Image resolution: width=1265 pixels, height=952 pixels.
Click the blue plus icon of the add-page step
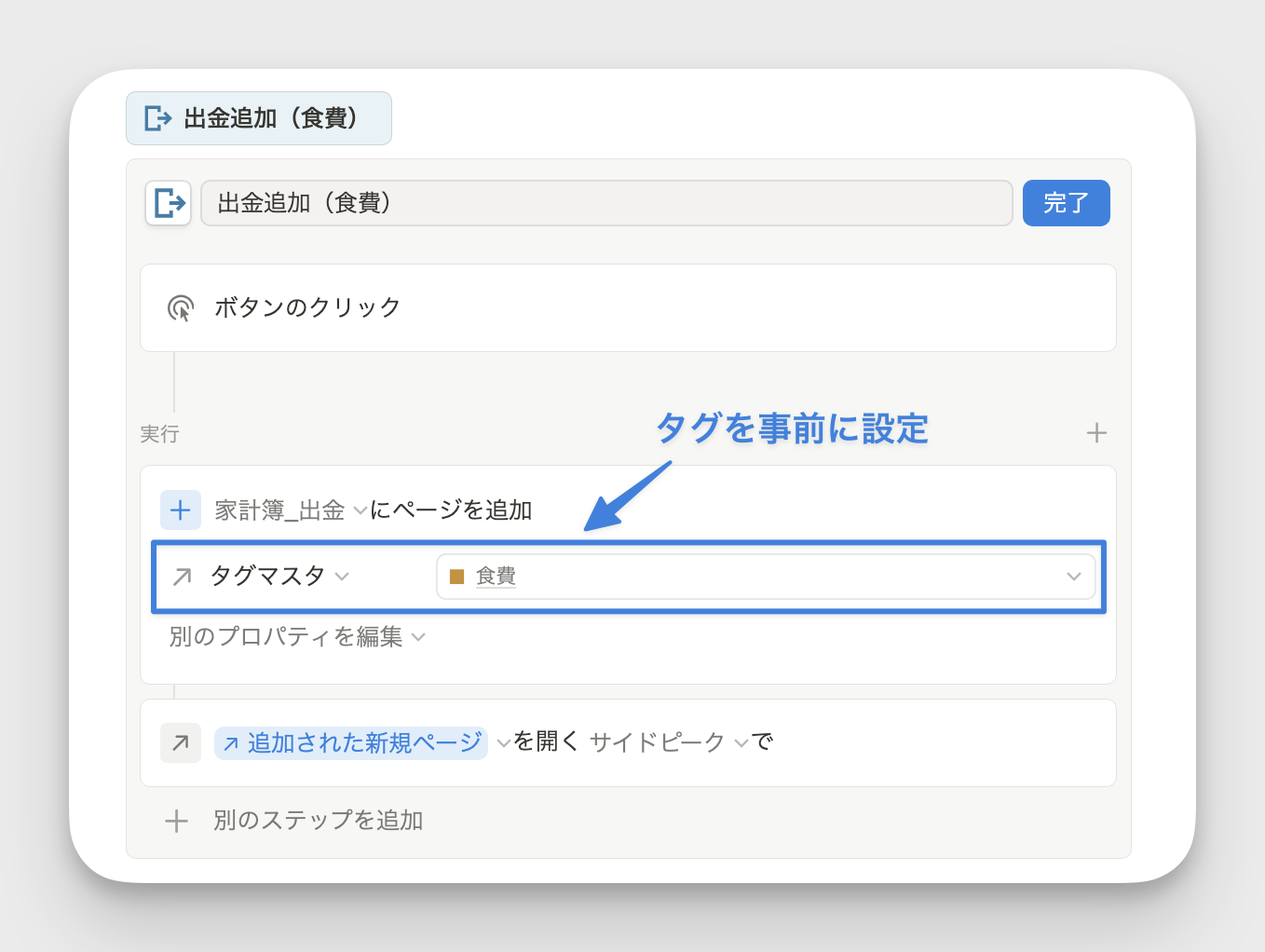tap(181, 510)
